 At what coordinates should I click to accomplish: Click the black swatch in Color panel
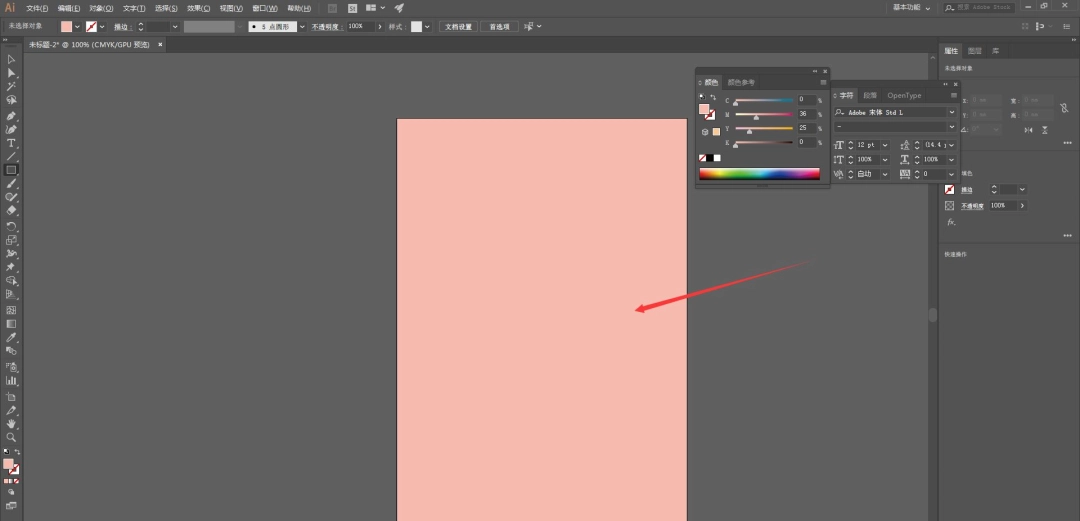(709, 158)
